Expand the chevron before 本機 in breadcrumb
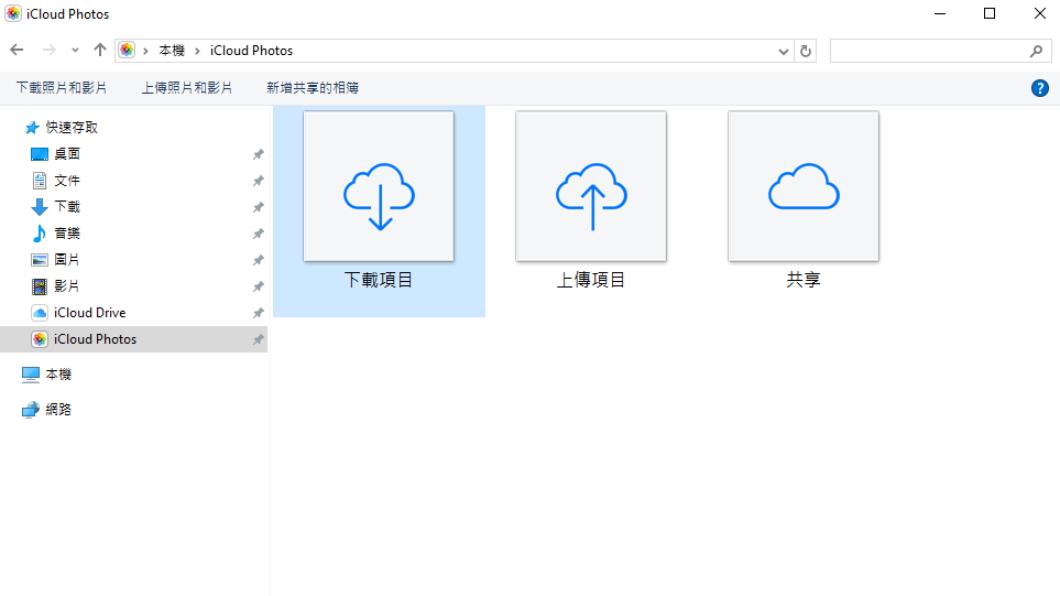Viewport: 1060px width, 596px height. click(x=145, y=51)
